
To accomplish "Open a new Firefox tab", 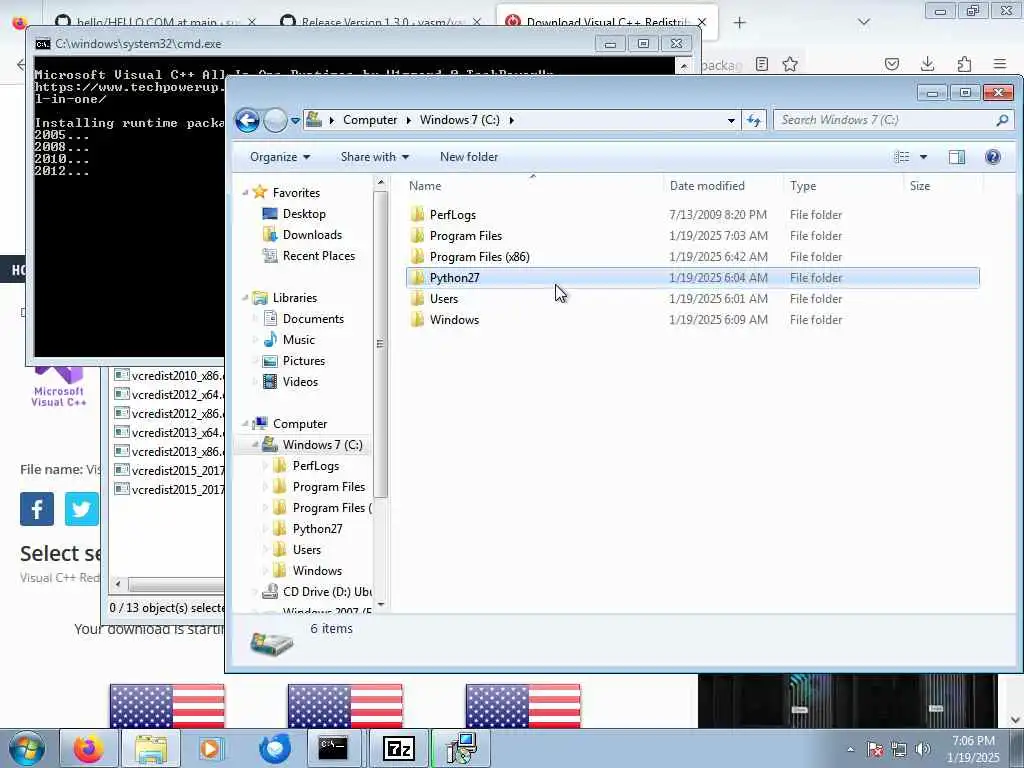I will point(739,23).
